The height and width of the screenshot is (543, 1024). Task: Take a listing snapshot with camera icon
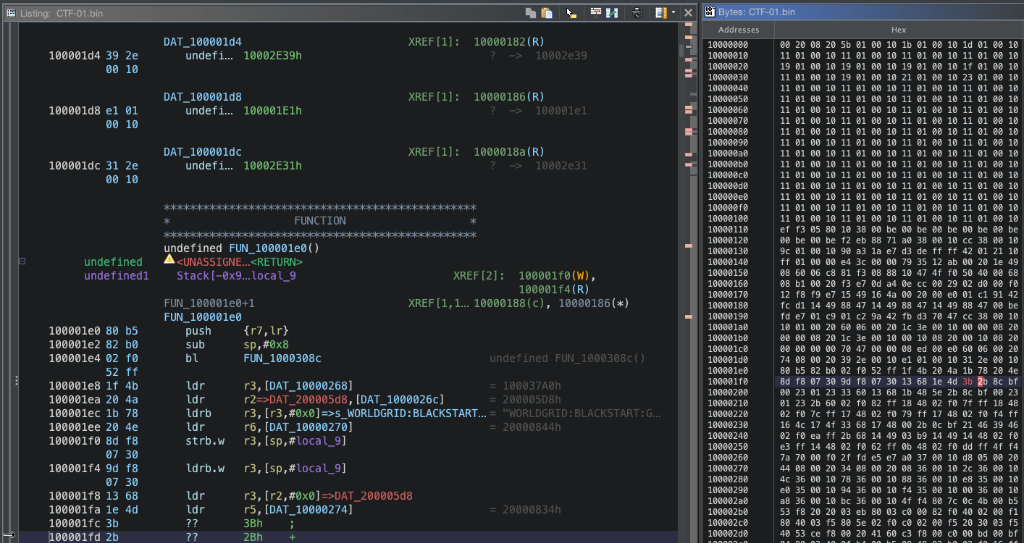pos(637,12)
